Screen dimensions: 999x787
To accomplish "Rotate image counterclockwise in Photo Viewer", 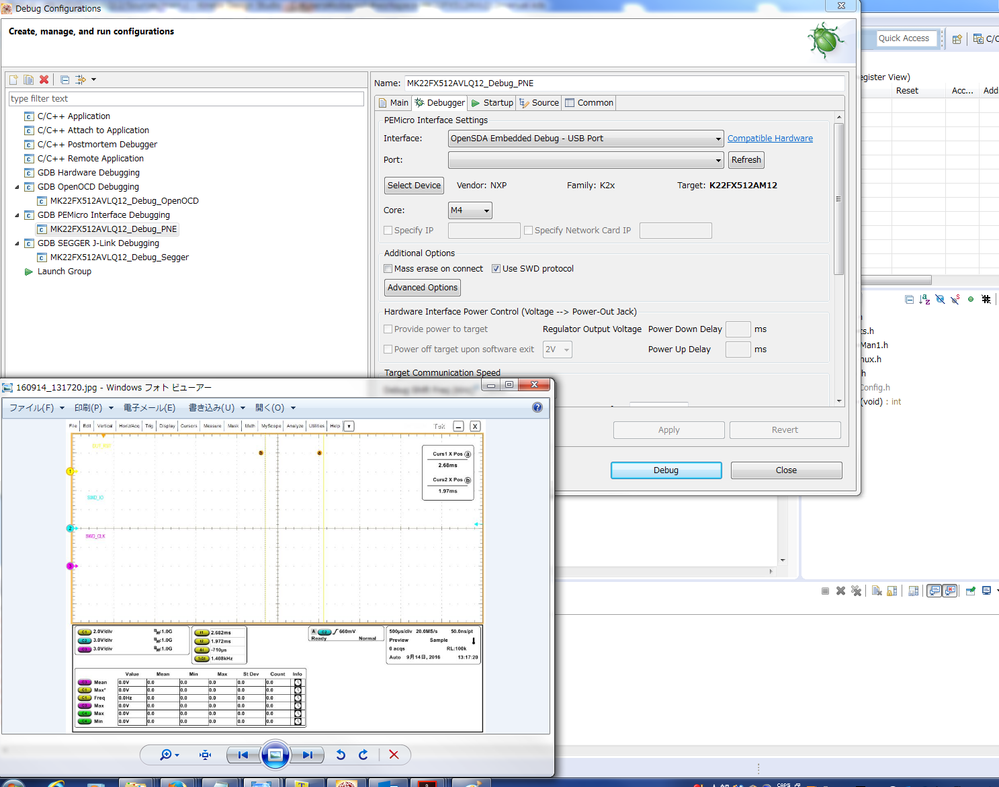I will pos(341,755).
